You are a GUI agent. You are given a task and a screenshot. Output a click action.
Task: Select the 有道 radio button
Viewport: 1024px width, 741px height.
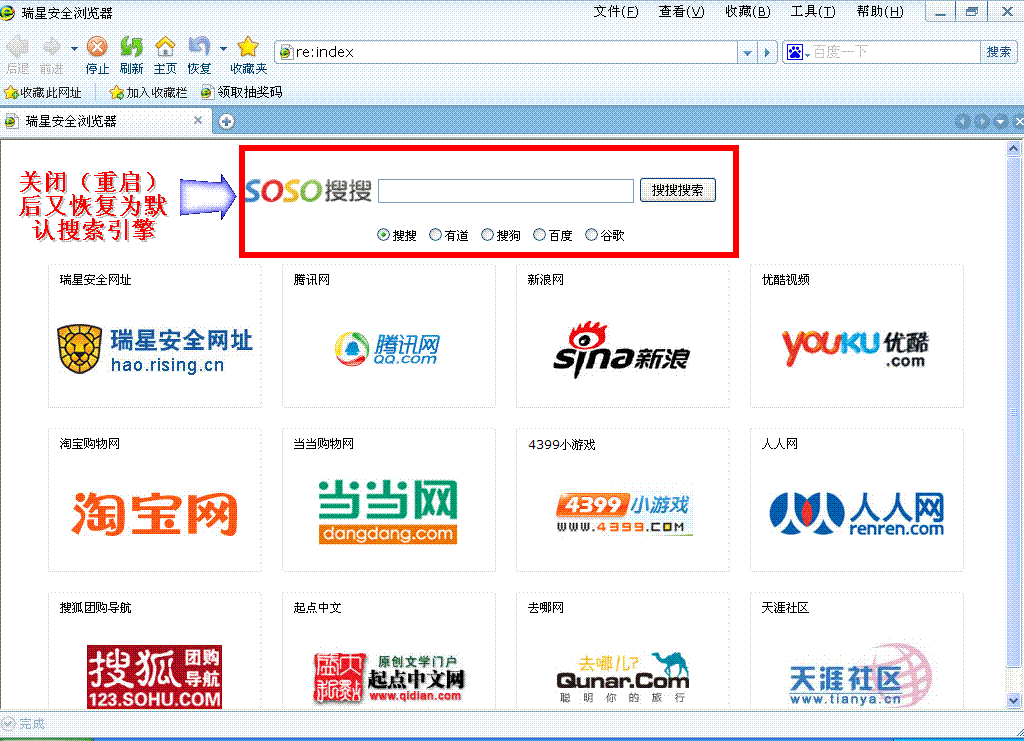coord(436,235)
